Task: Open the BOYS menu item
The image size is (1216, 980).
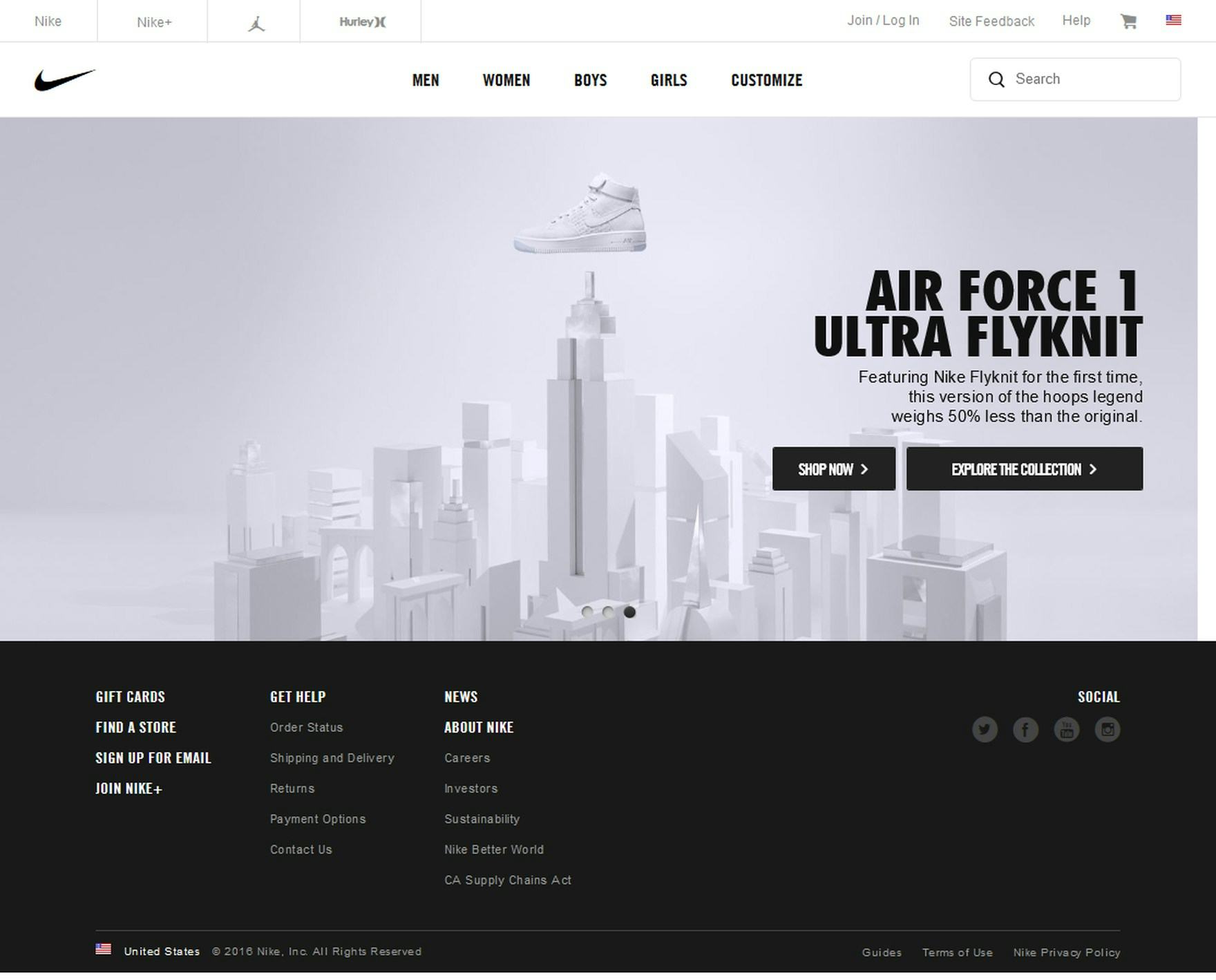Action: point(590,80)
